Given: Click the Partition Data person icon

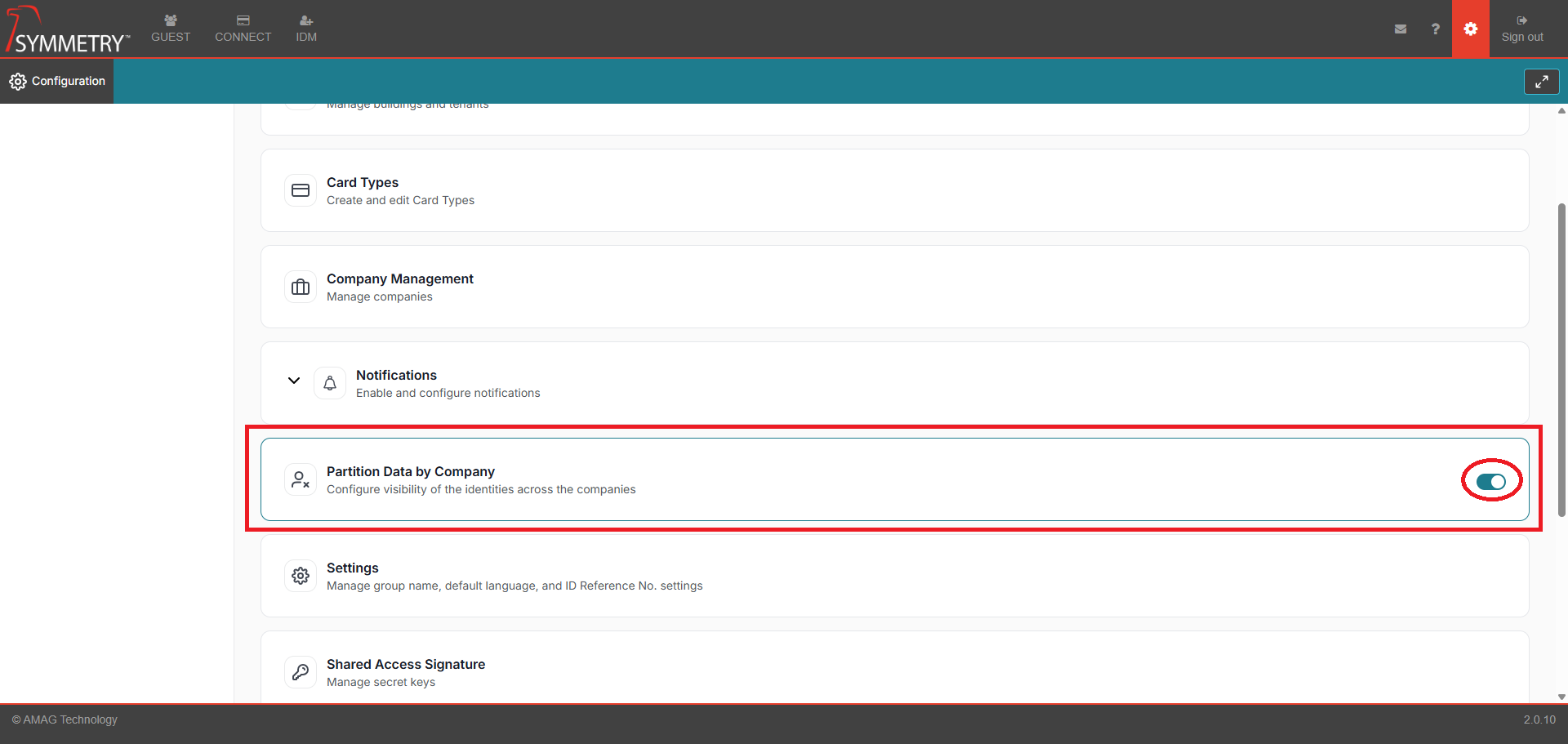Looking at the screenshot, I should coord(301,479).
